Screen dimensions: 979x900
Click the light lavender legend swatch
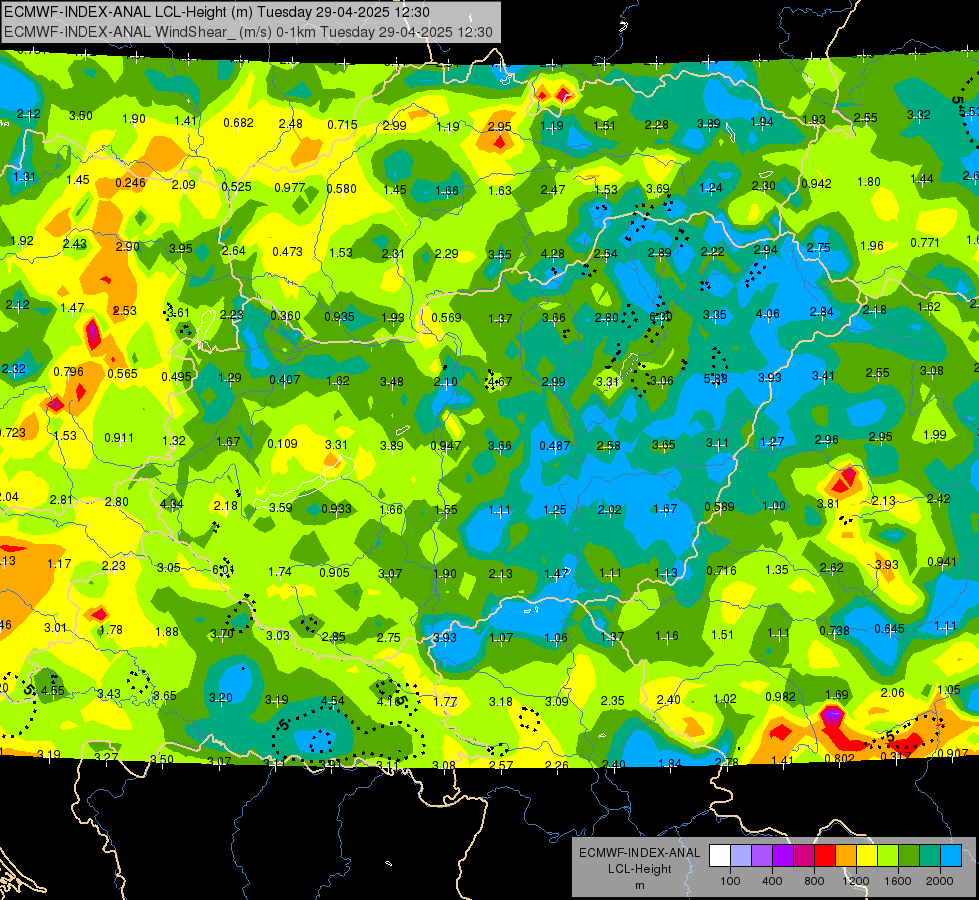point(741,855)
